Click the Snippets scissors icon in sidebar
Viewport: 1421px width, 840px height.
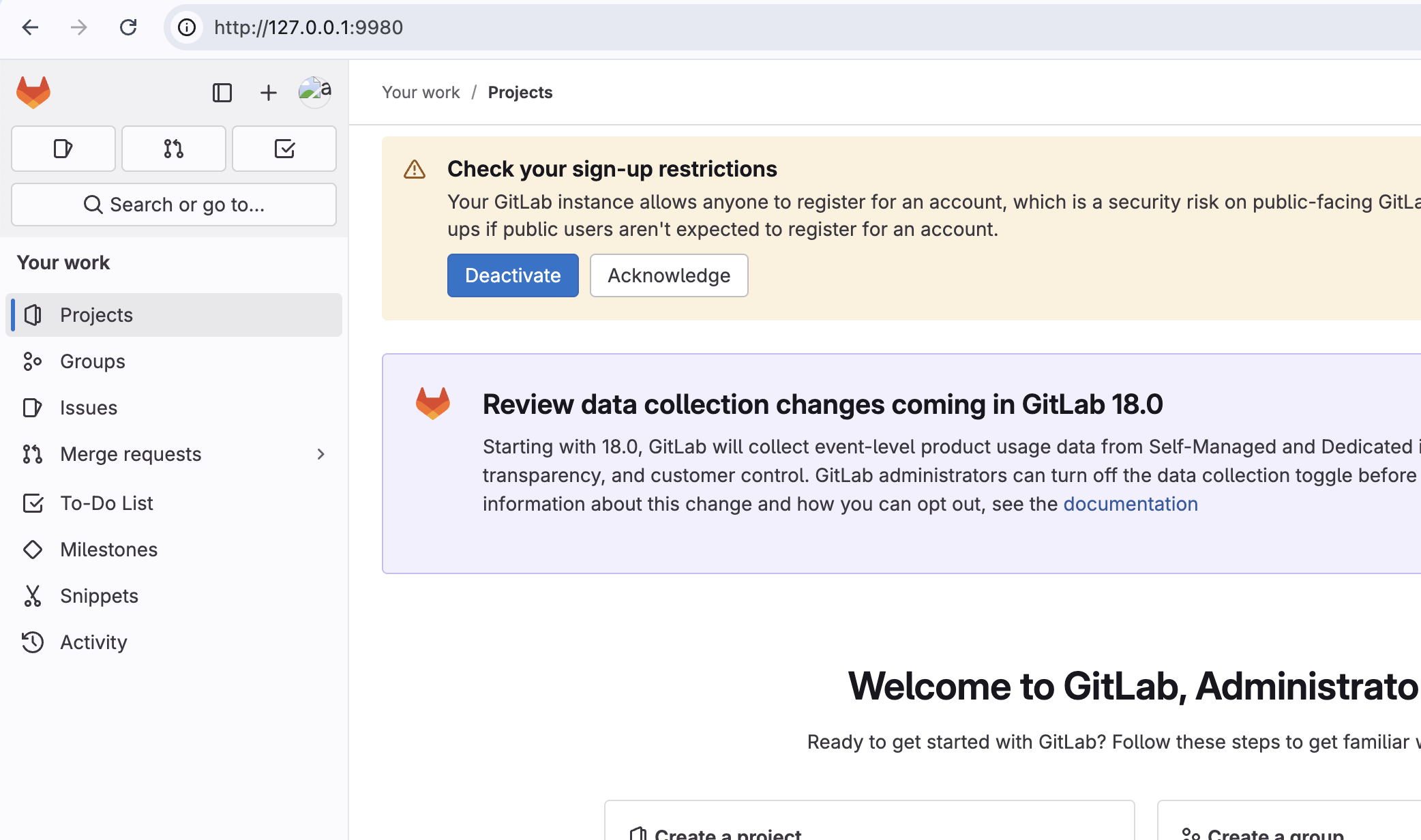click(33, 595)
